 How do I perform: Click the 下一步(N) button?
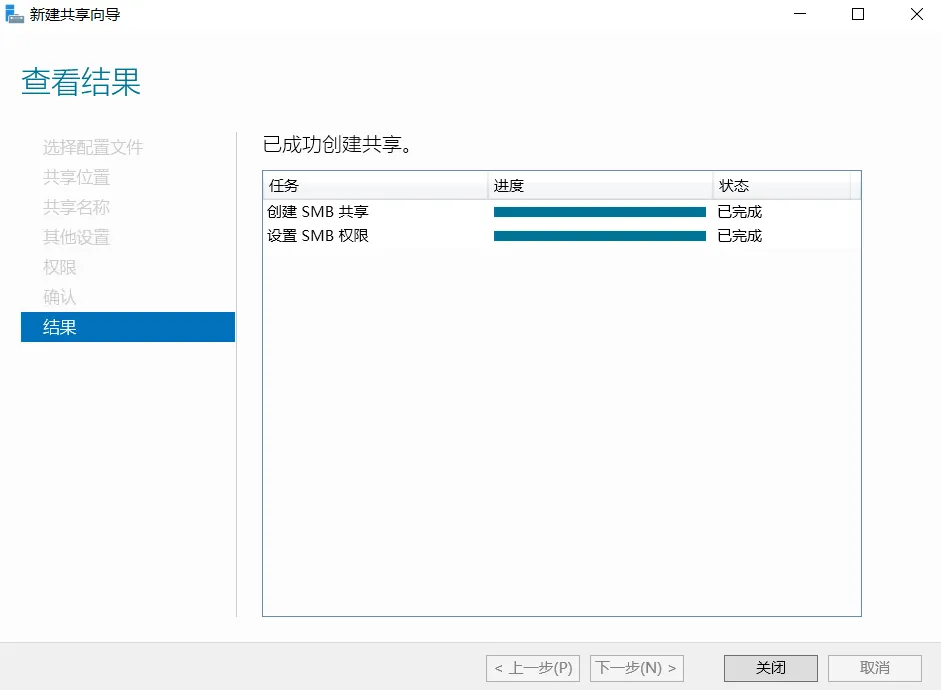pyautogui.click(x=637, y=668)
